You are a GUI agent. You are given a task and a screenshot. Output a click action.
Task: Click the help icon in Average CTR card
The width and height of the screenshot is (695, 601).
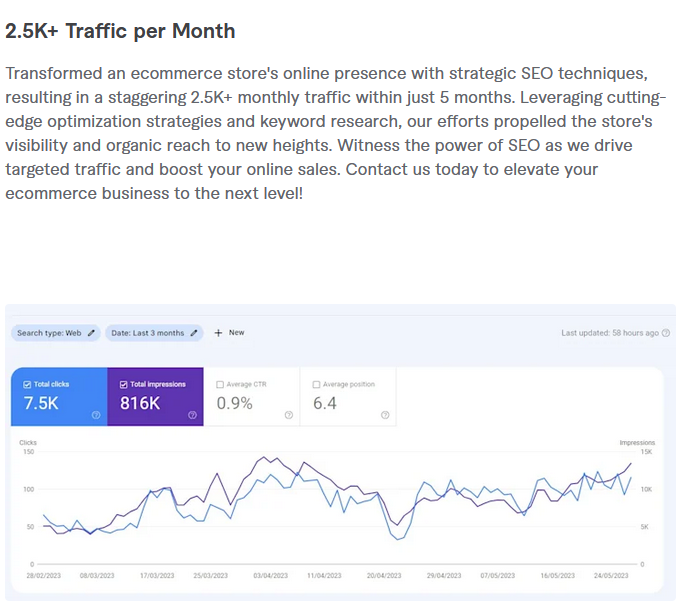[288, 414]
